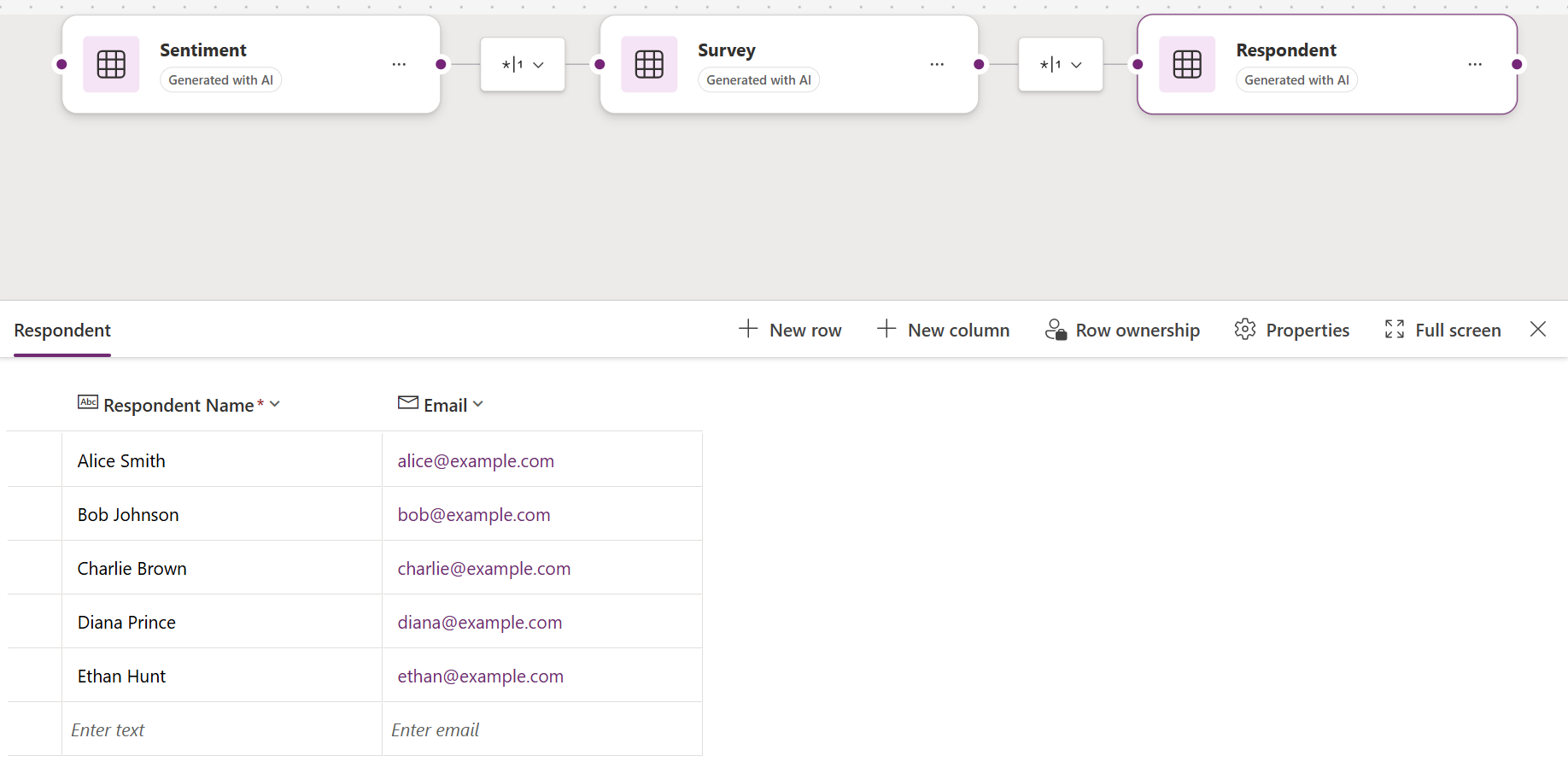
Task: Add a New column to table
Action: click(x=943, y=330)
